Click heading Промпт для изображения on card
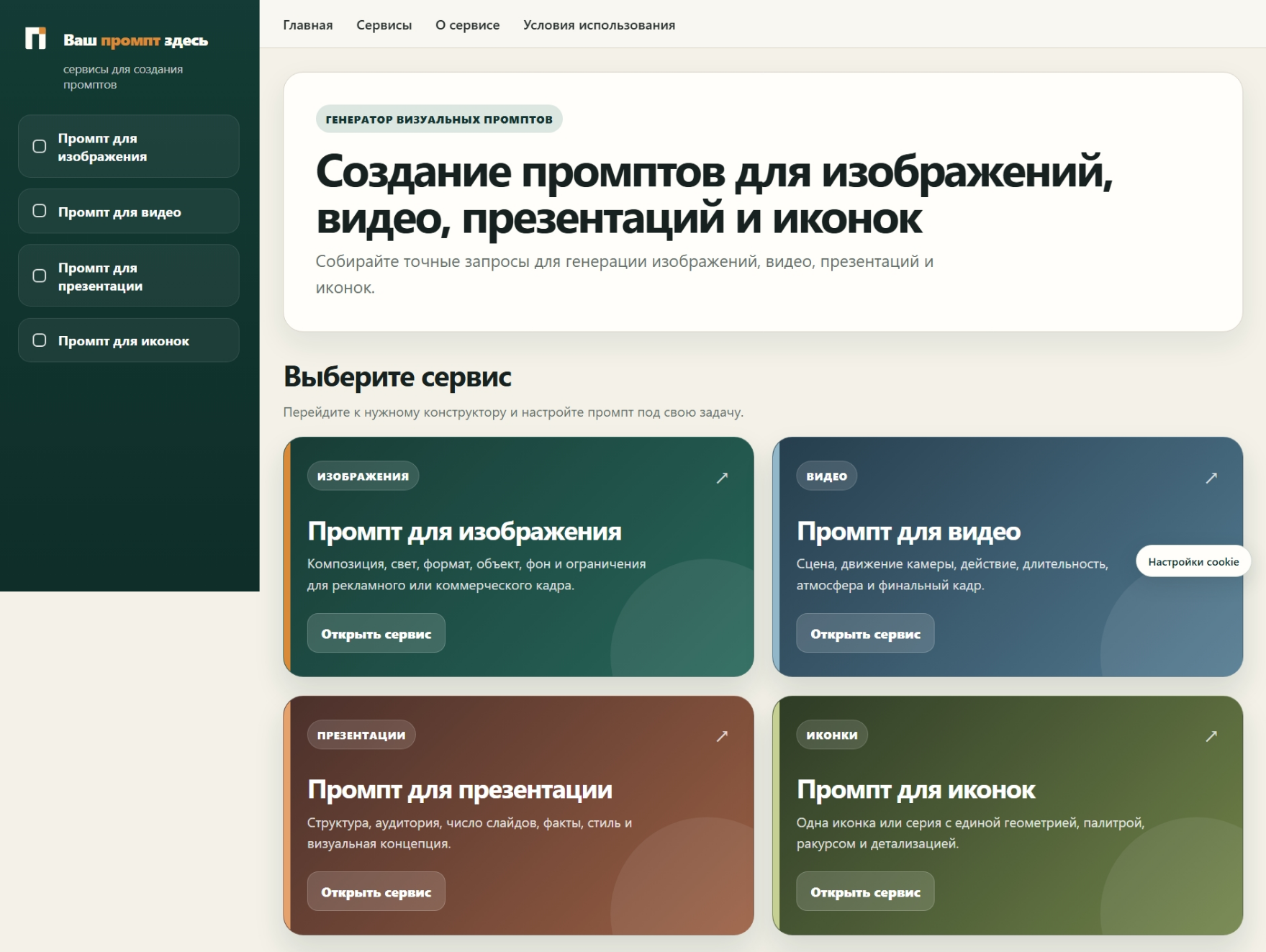Viewport: 1266px width, 952px height. 464,531
